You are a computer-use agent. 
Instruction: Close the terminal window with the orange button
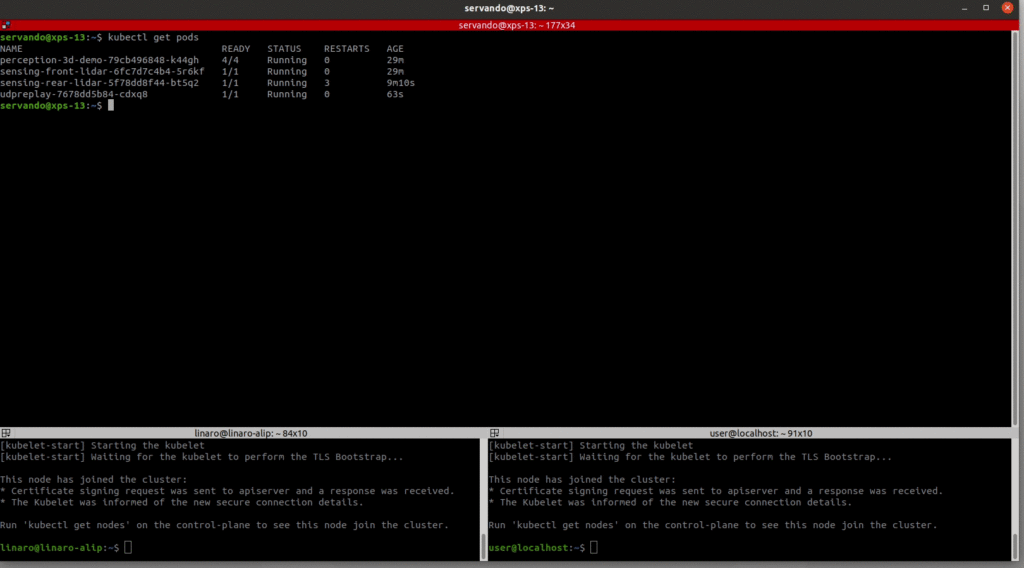pyautogui.click(x=1006, y=9)
